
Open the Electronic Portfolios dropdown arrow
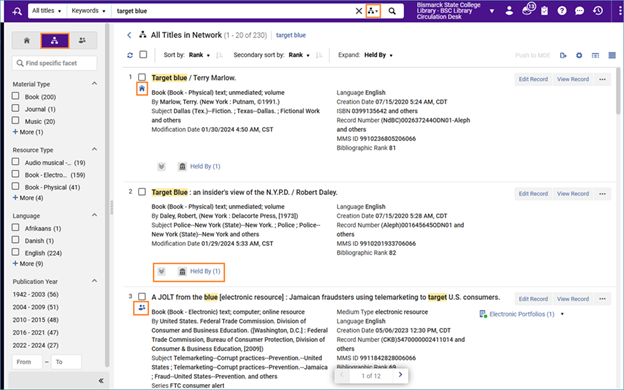(x=562, y=314)
